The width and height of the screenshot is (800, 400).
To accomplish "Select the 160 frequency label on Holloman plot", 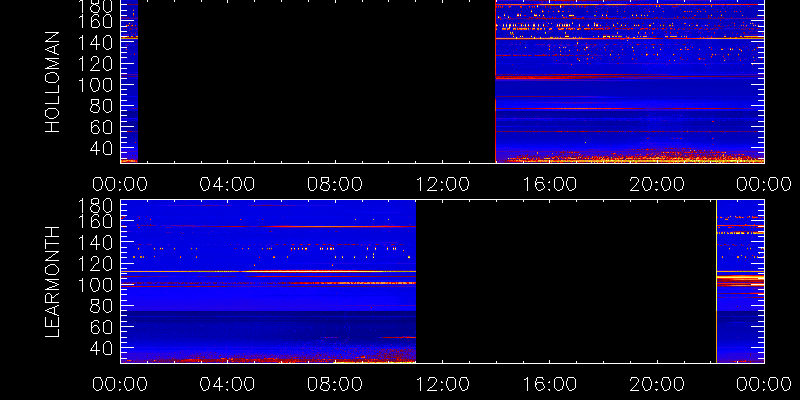I will (x=93, y=22).
